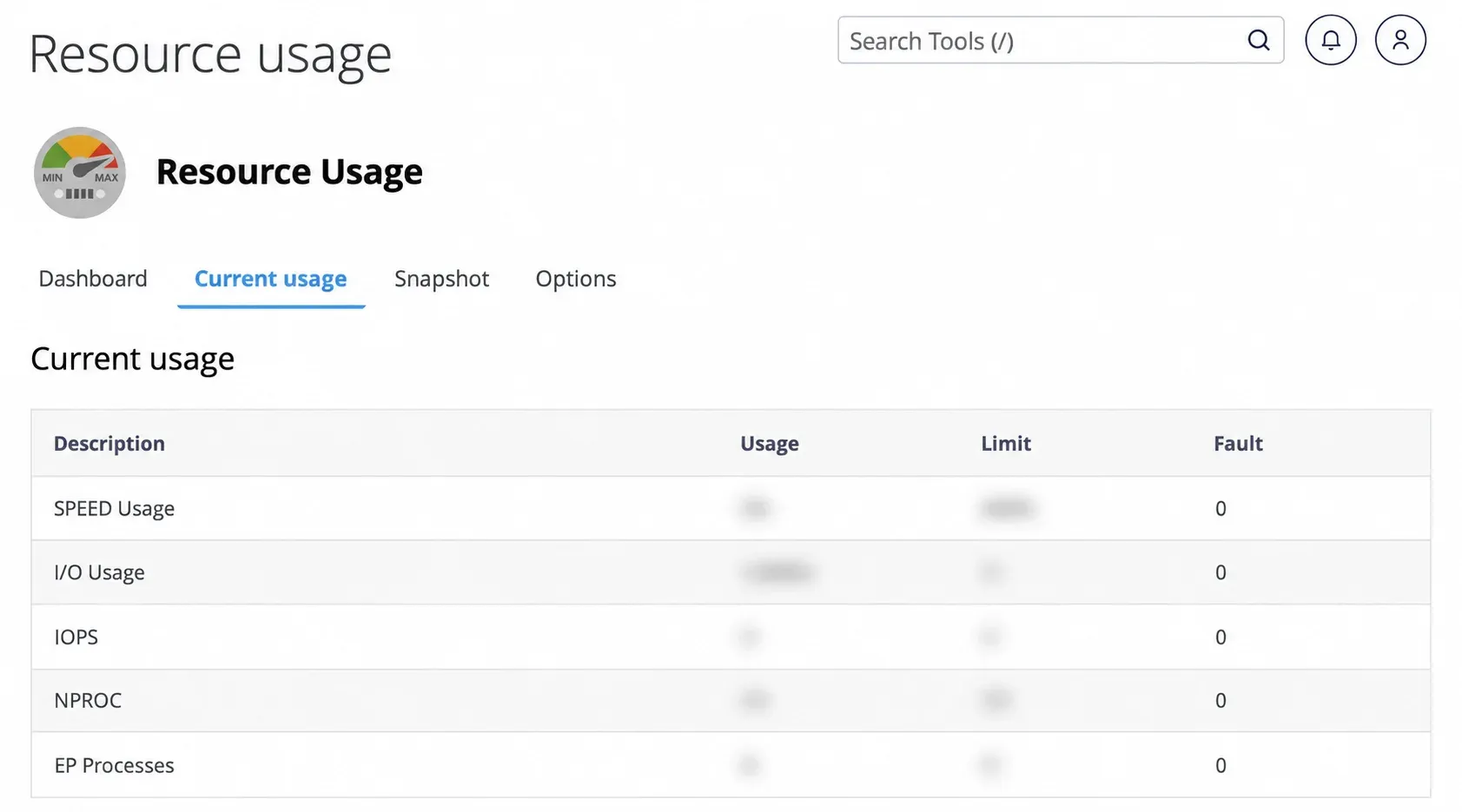Click the Fault value for I/O Usage
The height and width of the screenshot is (812, 1462).
(x=1221, y=573)
